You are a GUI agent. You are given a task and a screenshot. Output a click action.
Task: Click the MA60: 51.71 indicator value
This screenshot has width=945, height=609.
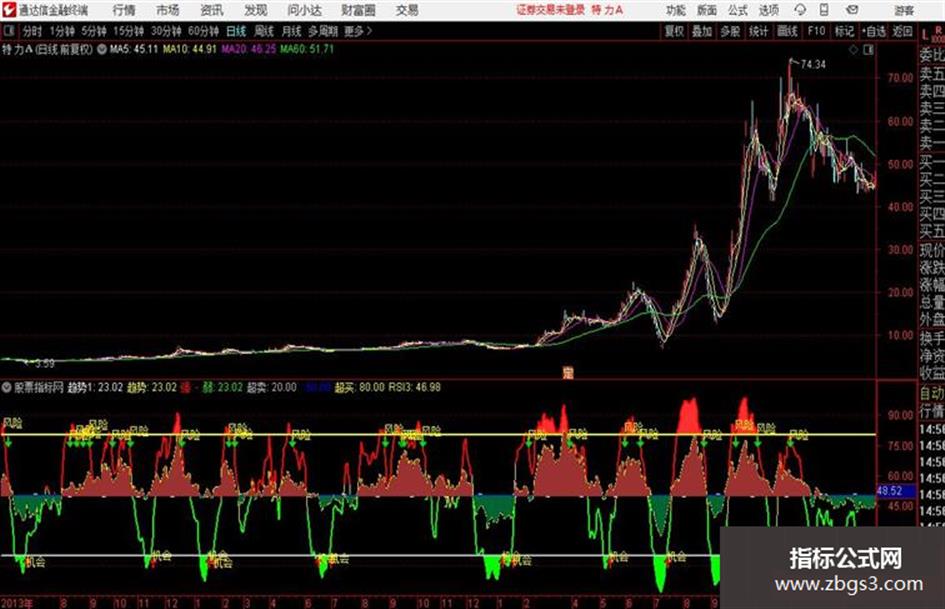[x=307, y=49]
